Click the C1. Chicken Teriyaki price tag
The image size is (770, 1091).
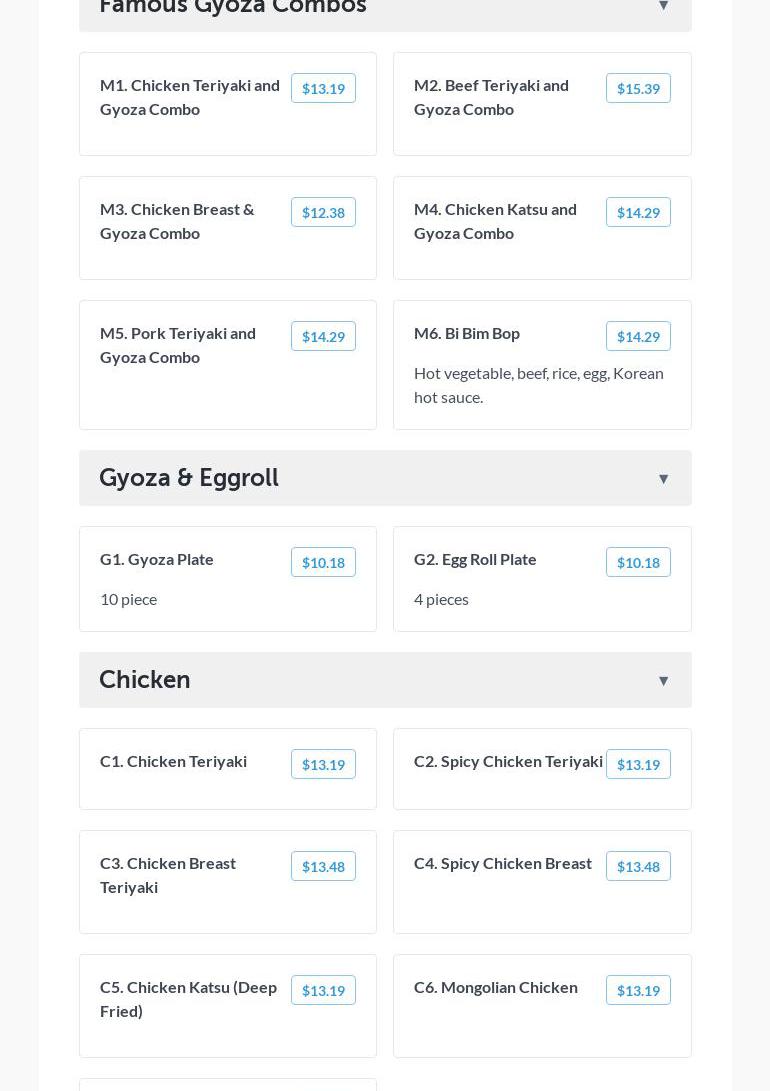pyautogui.click(x=323, y=765)
